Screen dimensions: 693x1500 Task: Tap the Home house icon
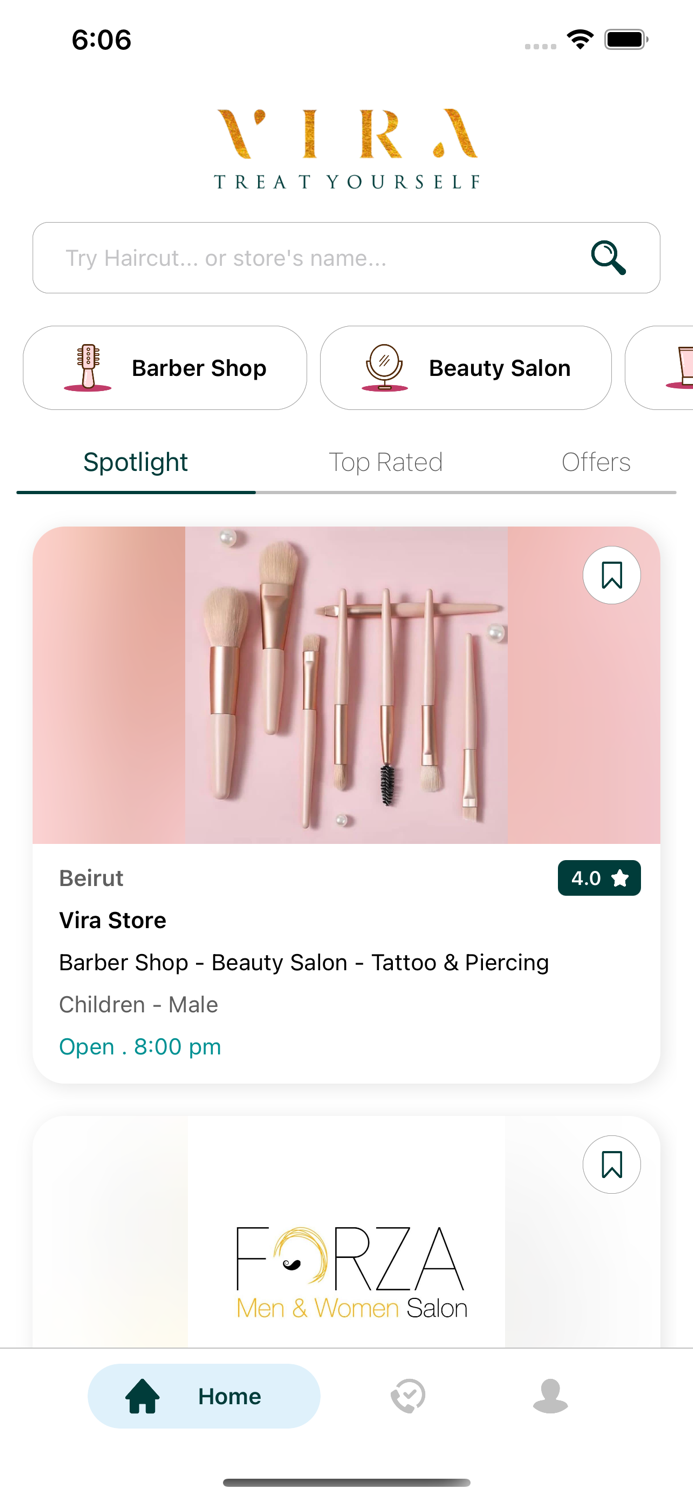click(x=144, y=1396)
